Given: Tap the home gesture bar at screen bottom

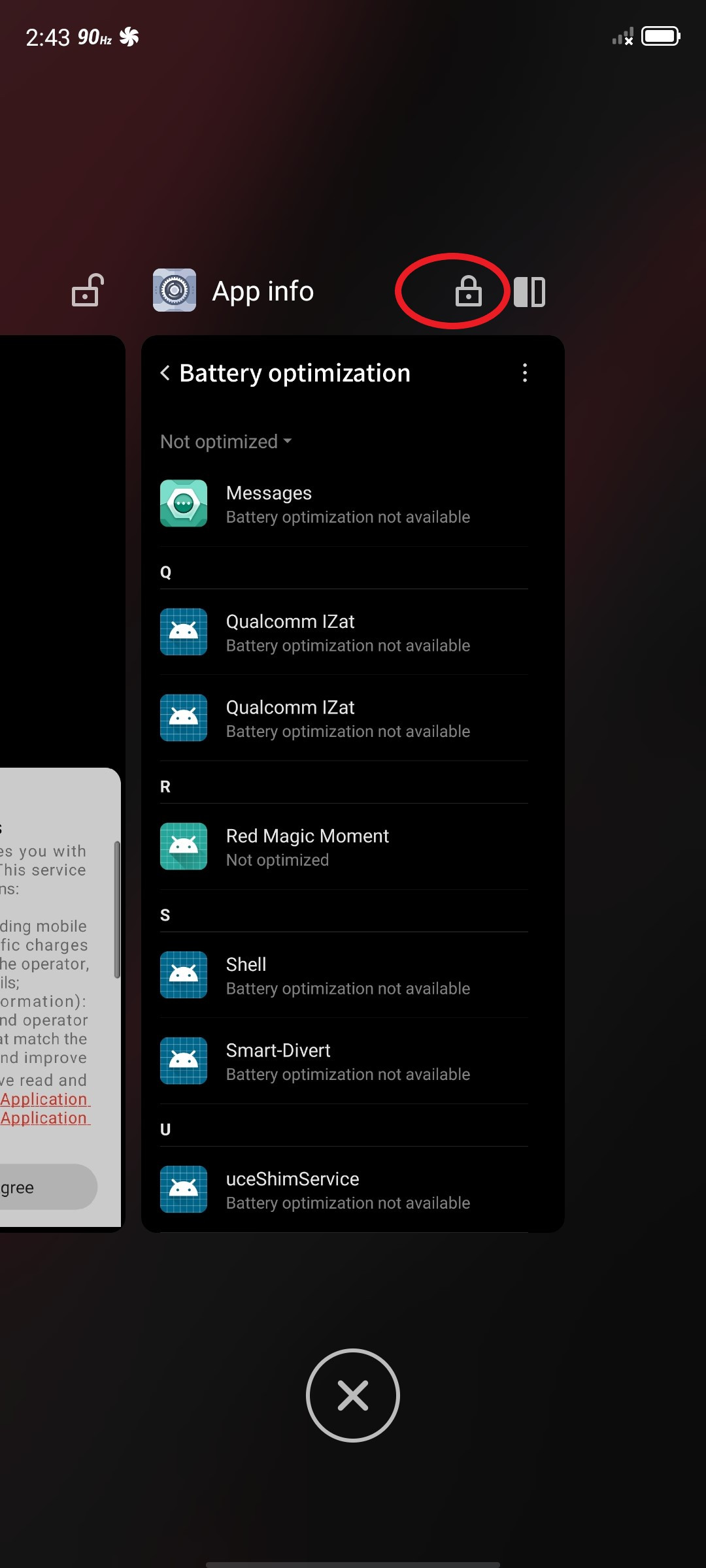Looking at the screenshot, I should pyautogui.click(x=353, y=1564).
